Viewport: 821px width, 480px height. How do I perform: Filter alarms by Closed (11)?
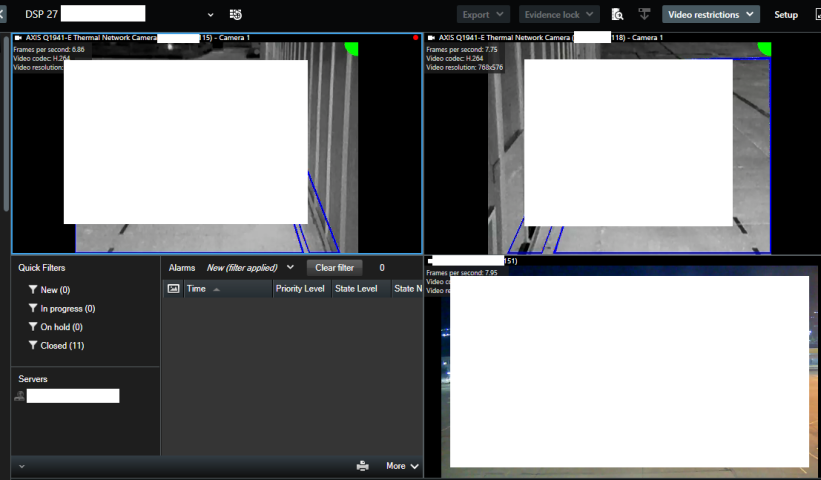(53, 346)
